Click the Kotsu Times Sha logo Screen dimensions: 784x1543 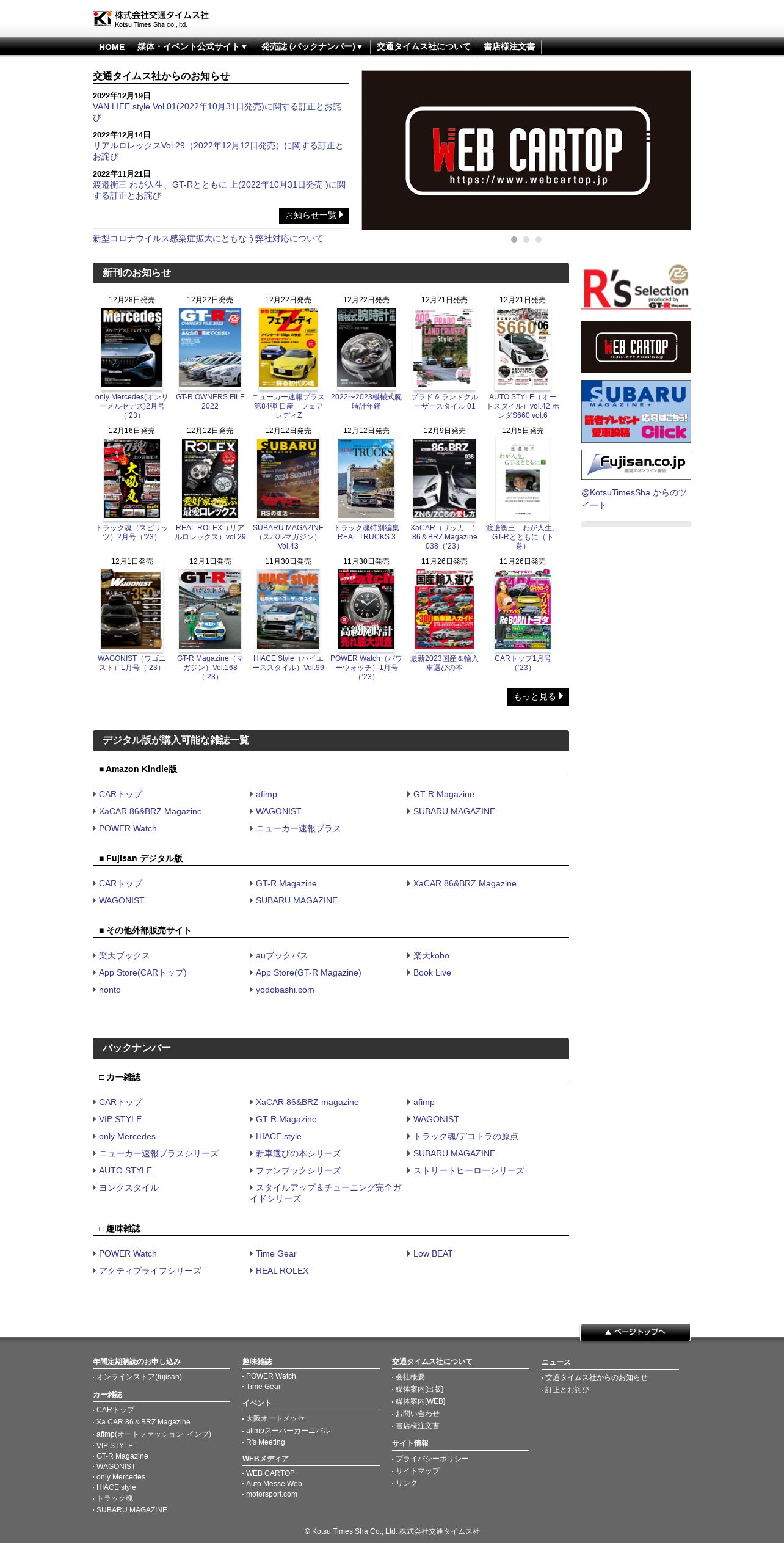(x=151, y=19)
